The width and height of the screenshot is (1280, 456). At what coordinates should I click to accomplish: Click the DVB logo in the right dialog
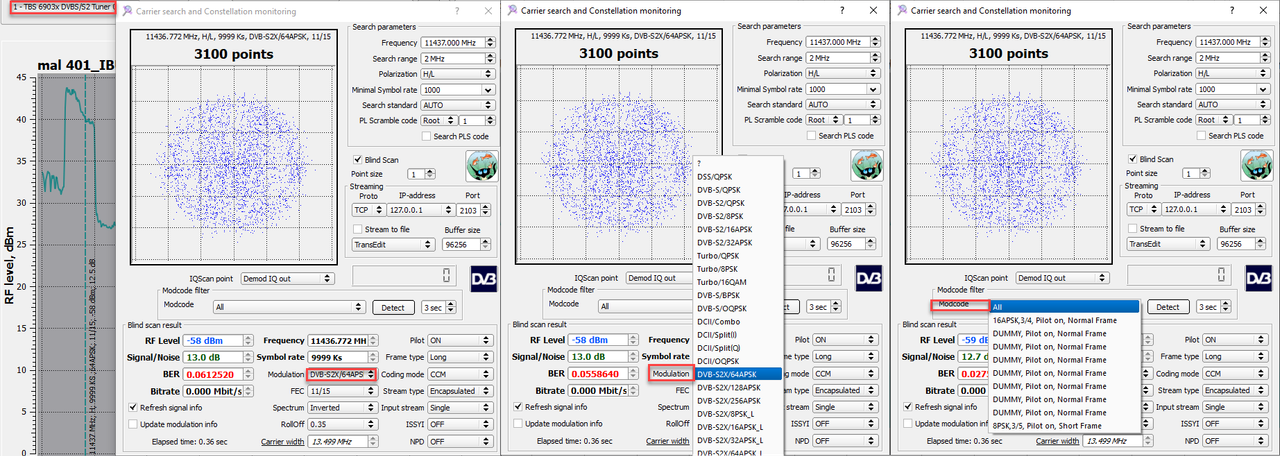(1257, 278)
